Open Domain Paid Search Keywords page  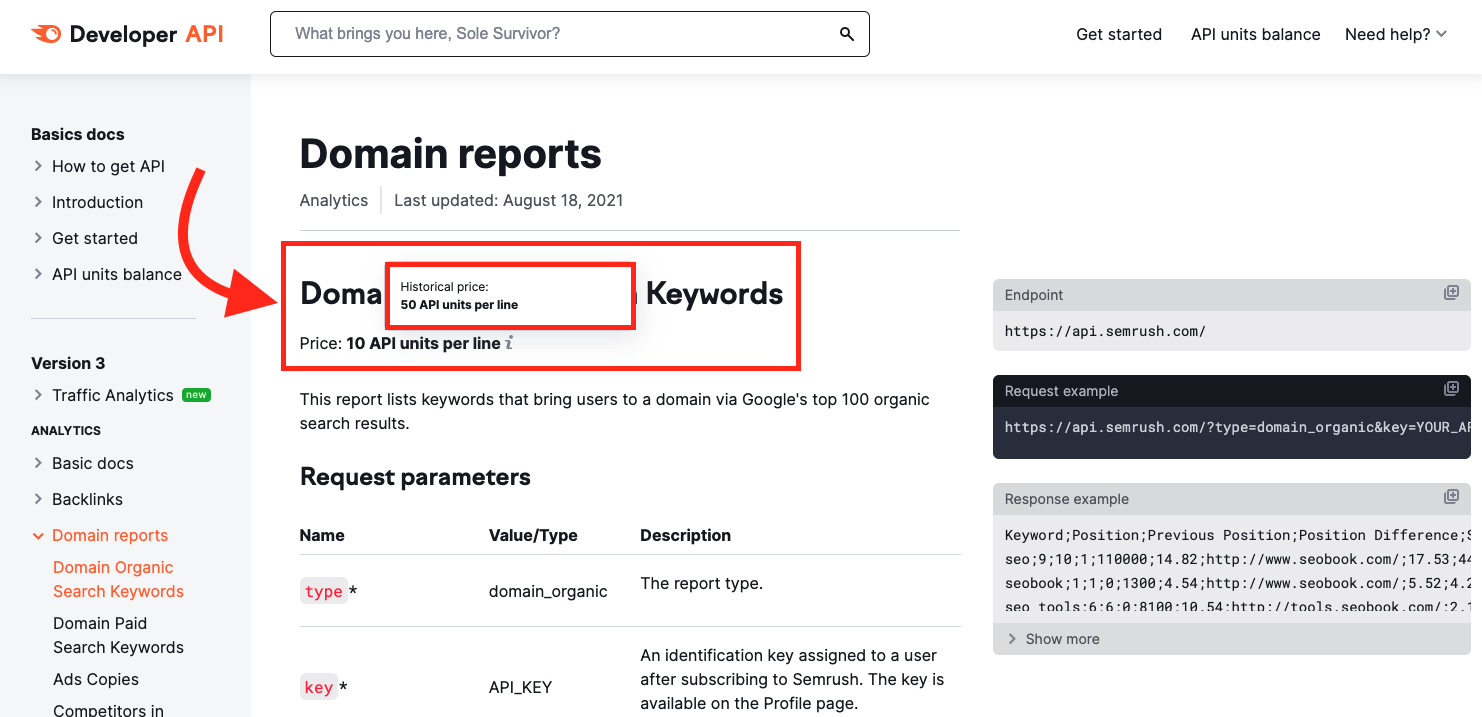pos(118,635)
